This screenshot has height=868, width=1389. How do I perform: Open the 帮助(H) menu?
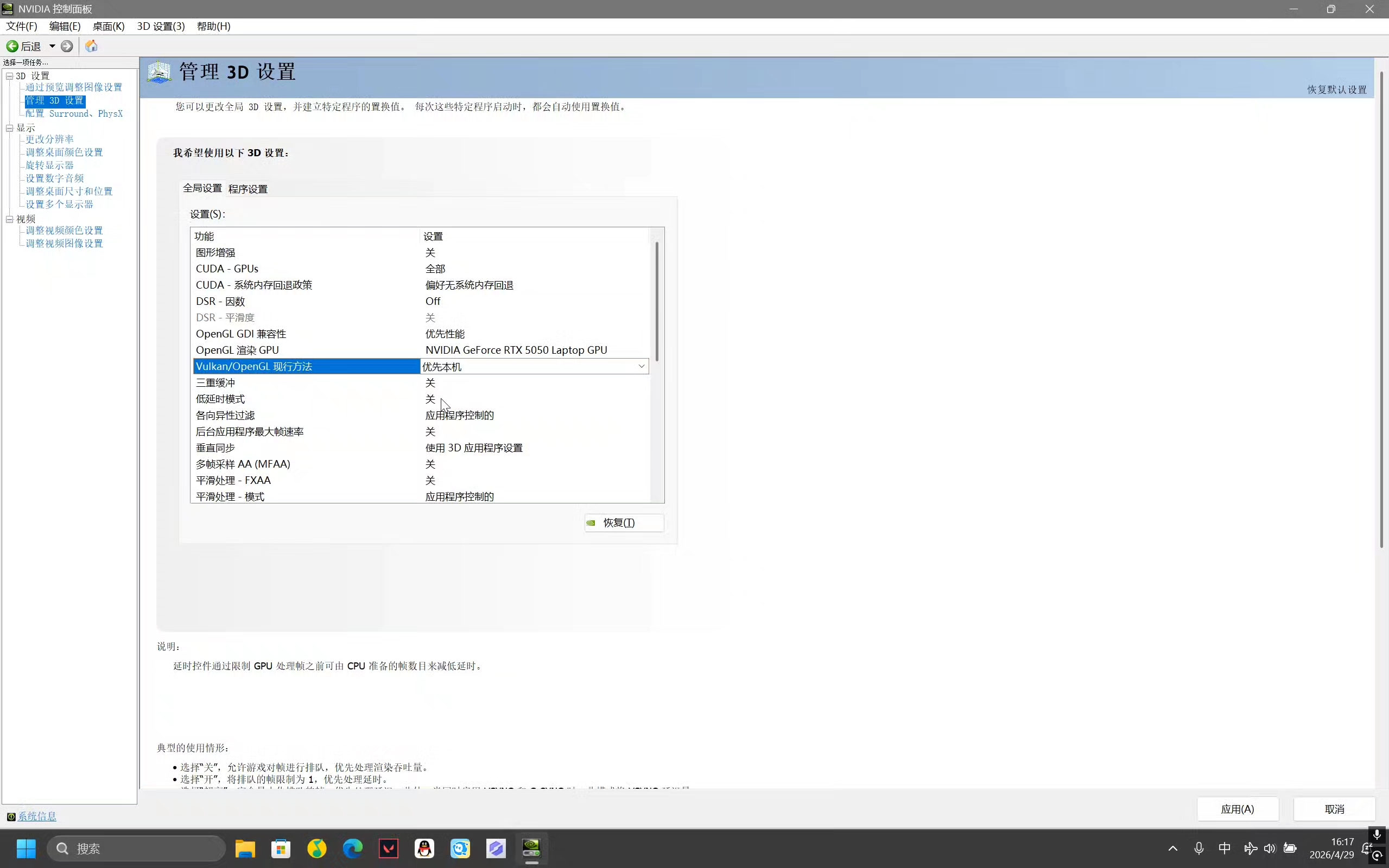(214, 27)
